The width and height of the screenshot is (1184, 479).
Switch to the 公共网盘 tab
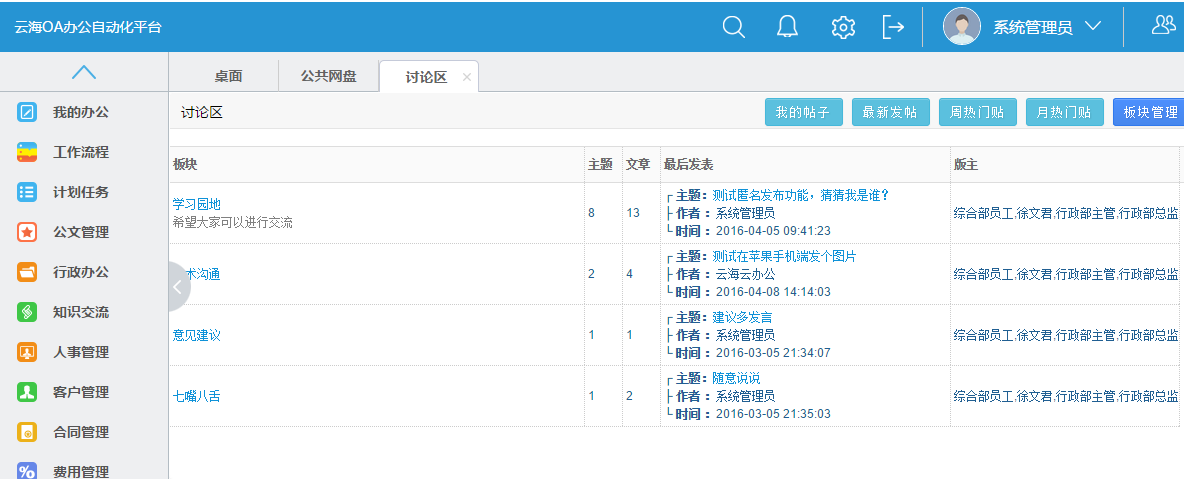point(328,76)
